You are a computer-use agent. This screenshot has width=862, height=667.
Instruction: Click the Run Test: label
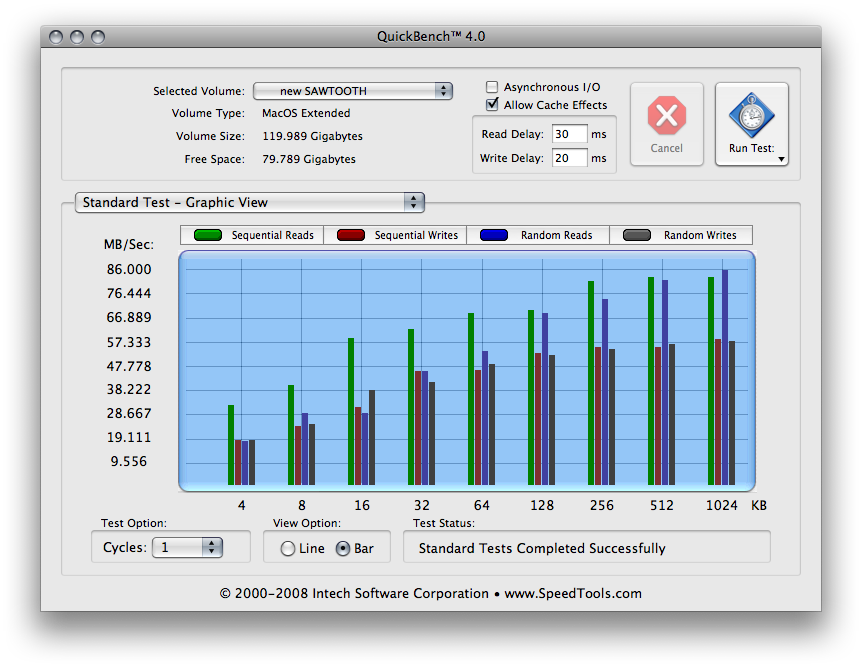click(752, 148)
